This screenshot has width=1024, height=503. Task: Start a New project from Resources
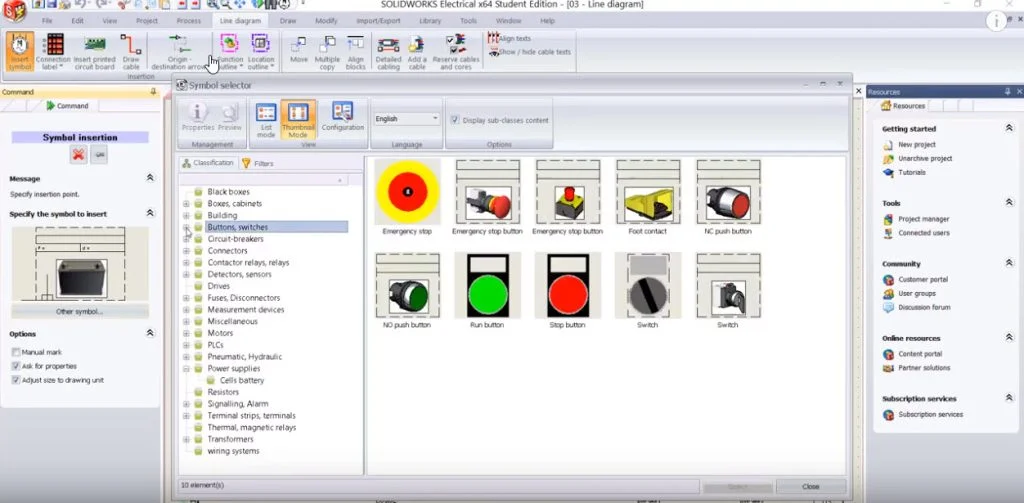coord(916,144)
